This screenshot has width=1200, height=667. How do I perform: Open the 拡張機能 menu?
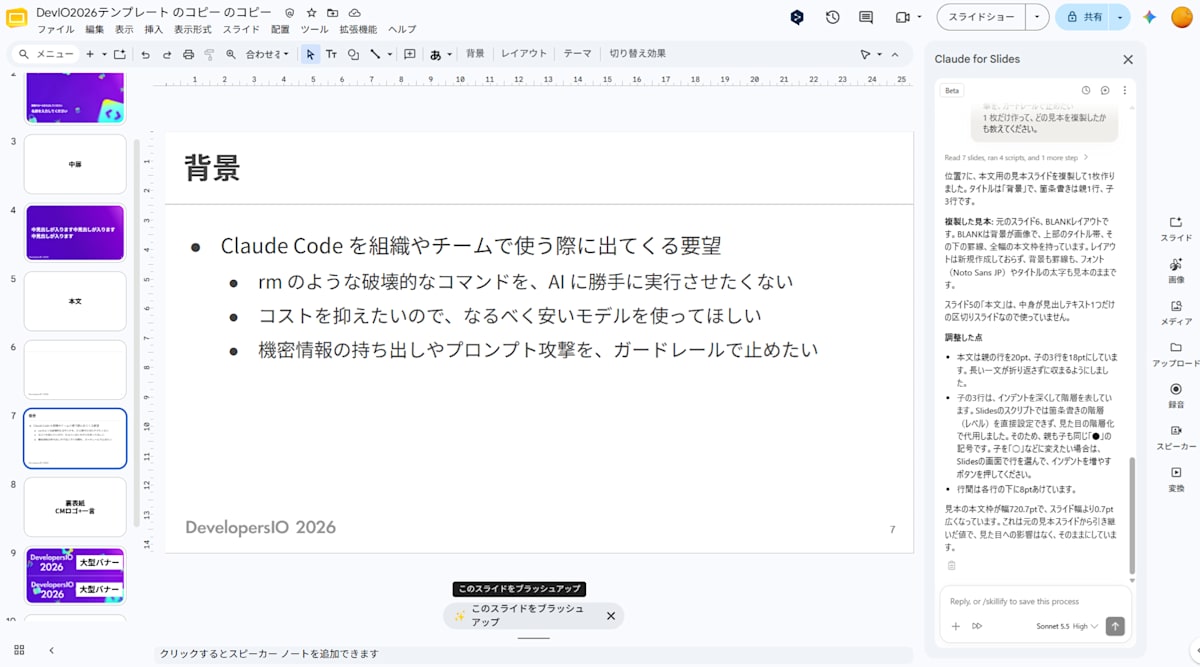(x=358, y=29)
